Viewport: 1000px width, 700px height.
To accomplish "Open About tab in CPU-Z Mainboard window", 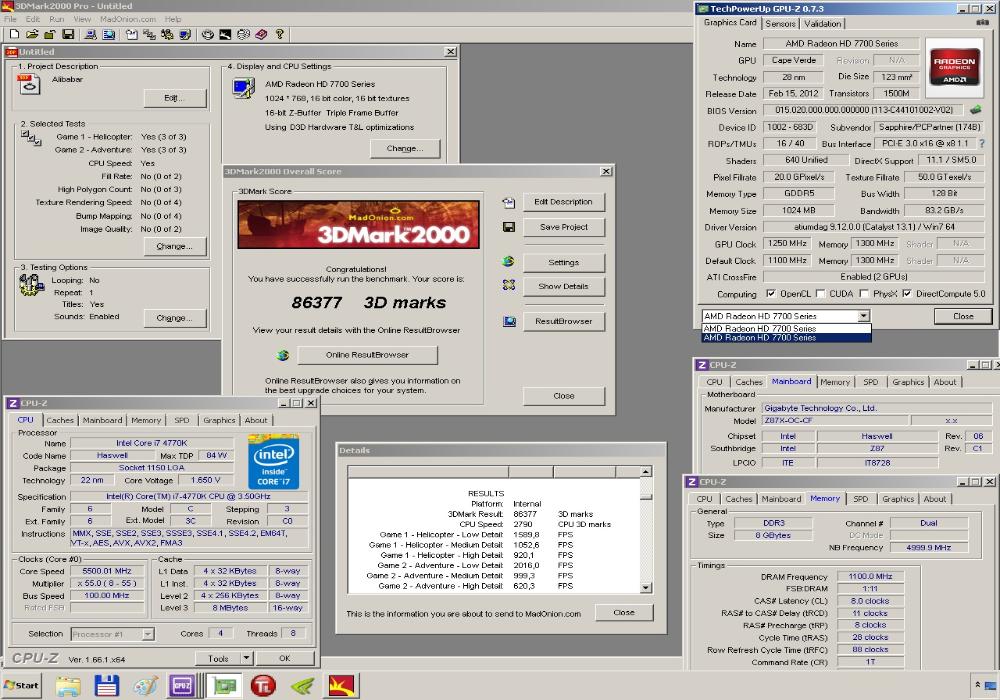I will 945,382.
